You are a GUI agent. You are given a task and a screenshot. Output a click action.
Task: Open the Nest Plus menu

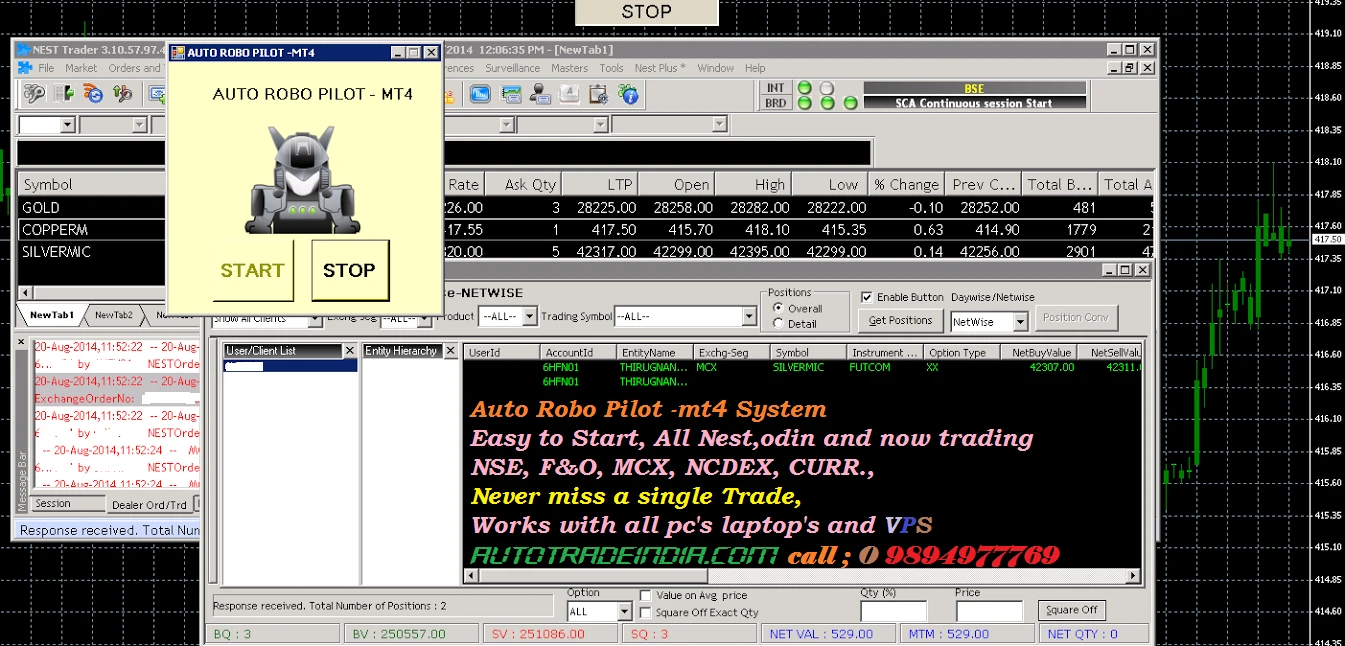point(660,68)
